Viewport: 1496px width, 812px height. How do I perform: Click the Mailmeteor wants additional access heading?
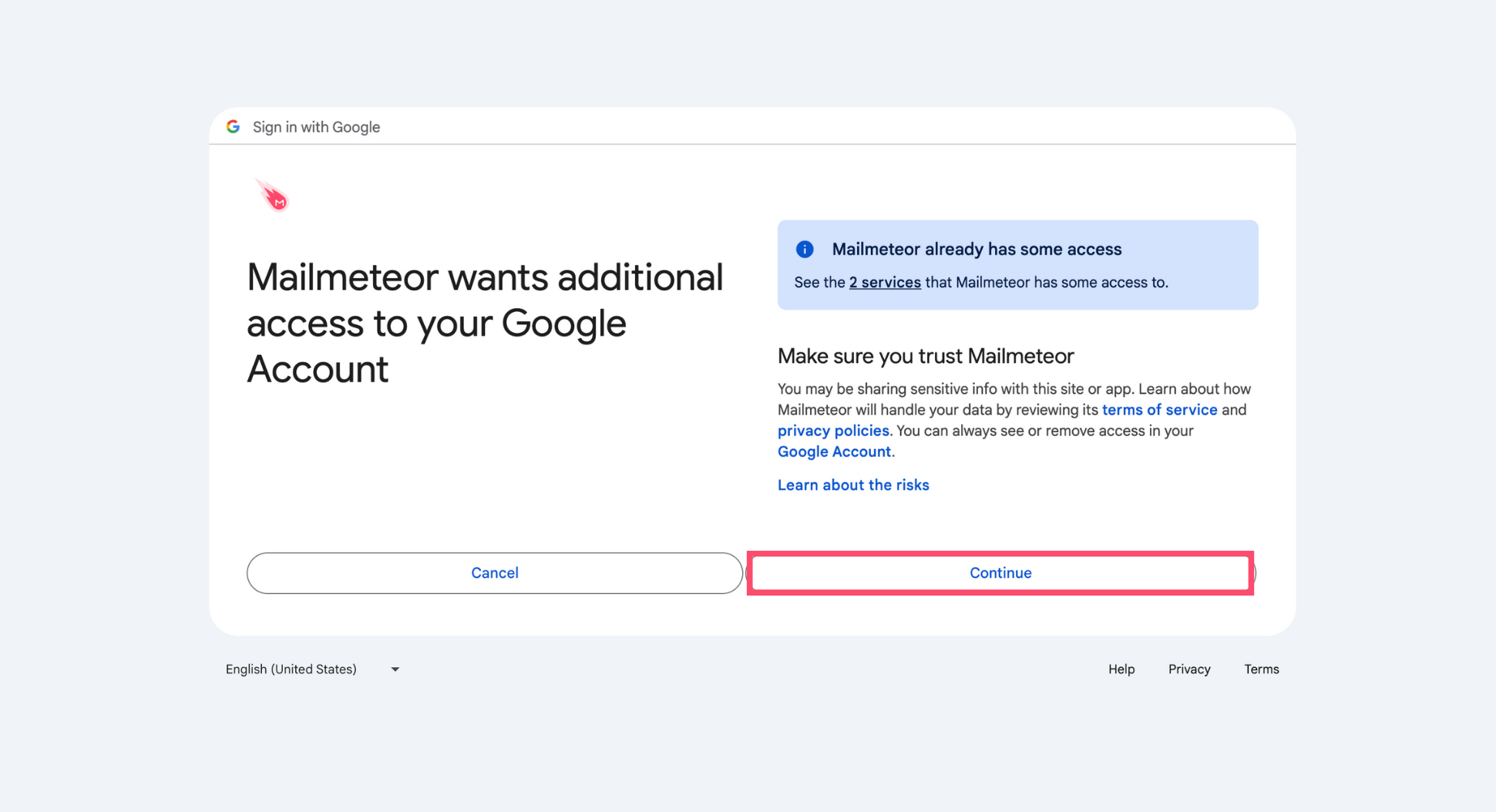[485, 323]
